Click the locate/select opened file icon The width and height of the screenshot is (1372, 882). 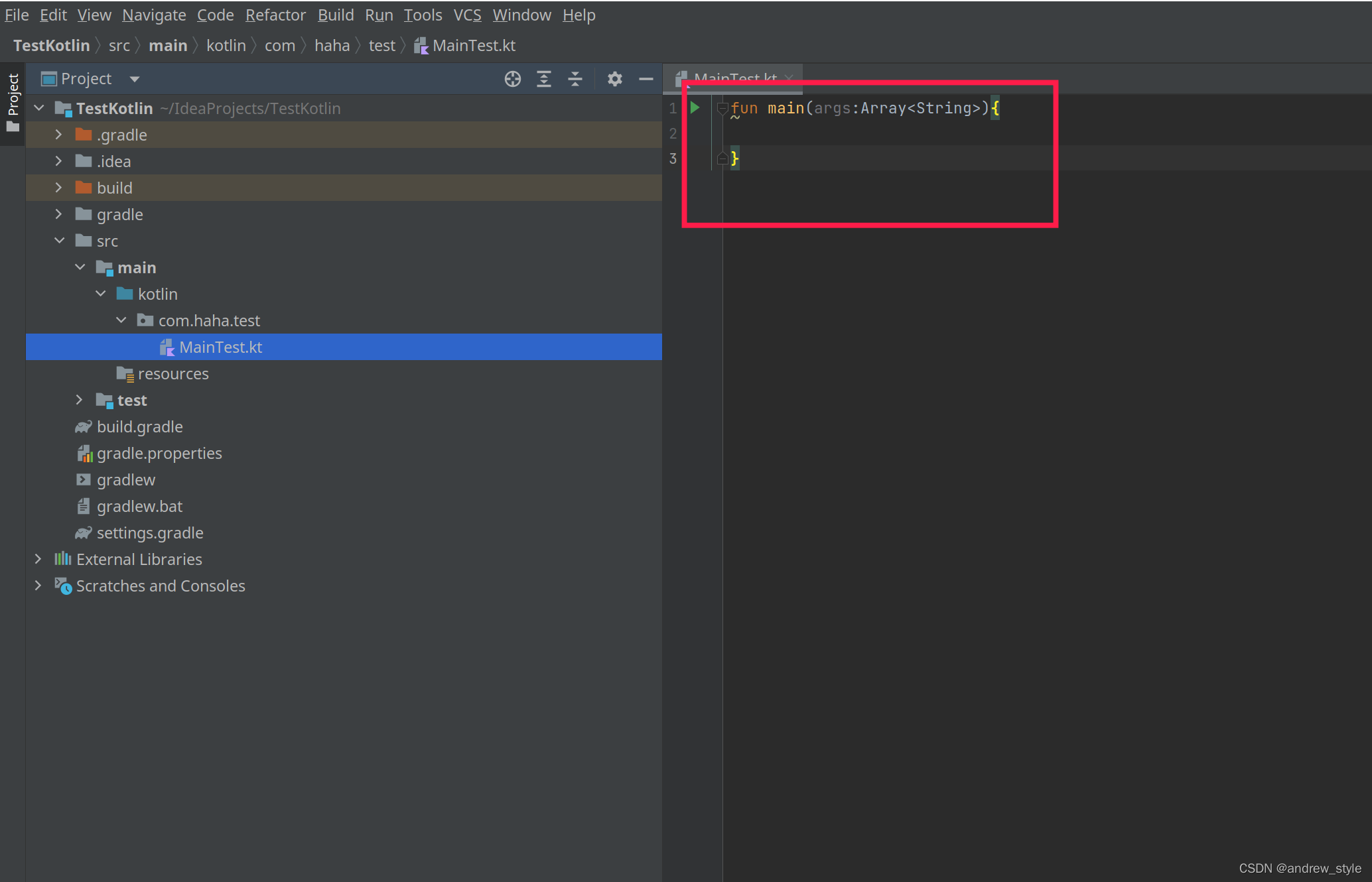pyautogui.click(x=512, y=79)
